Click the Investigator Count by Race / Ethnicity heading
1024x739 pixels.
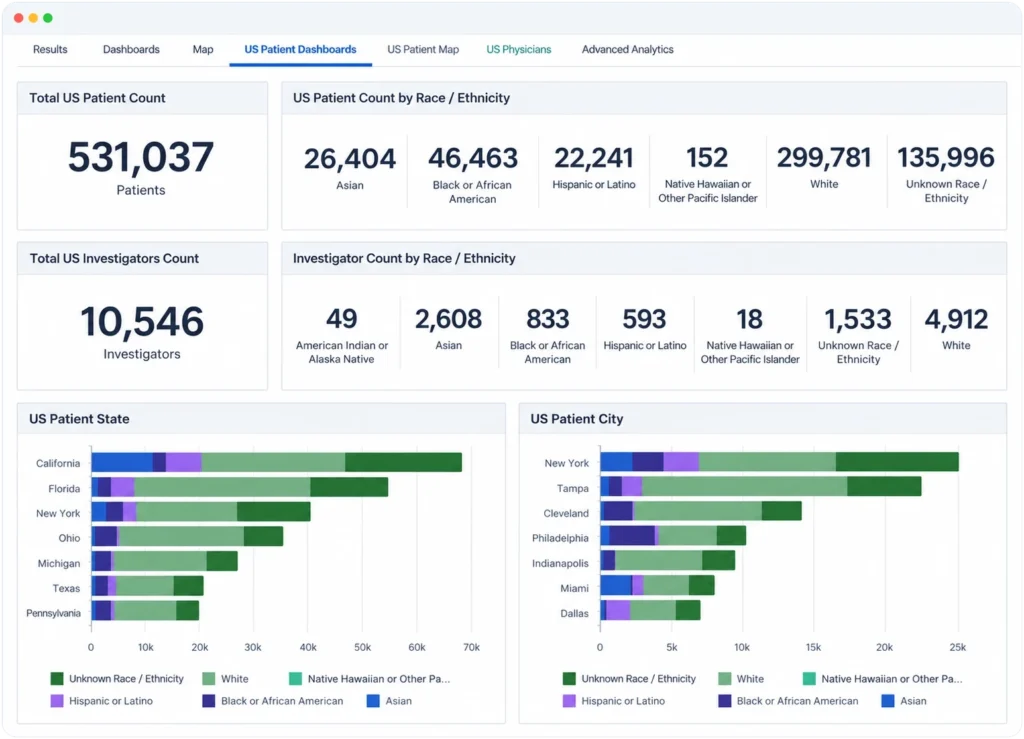point(404,259)
